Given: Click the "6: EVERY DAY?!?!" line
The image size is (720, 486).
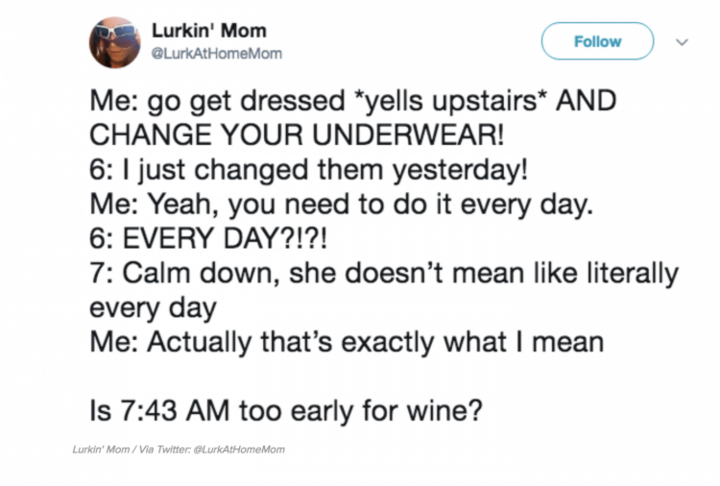Looking at the screenshot, I should point(209,238).
